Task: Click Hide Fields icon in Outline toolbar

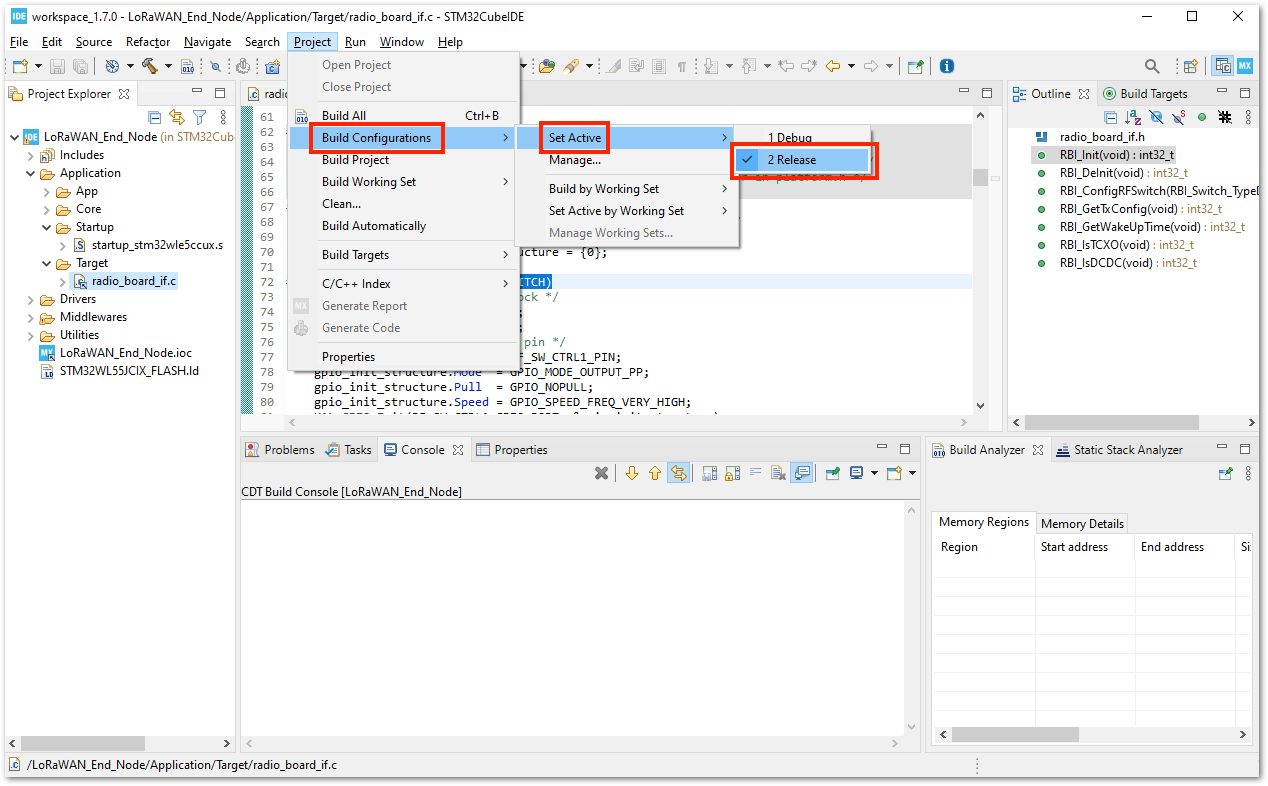Action: click(x=1156, y=117)
